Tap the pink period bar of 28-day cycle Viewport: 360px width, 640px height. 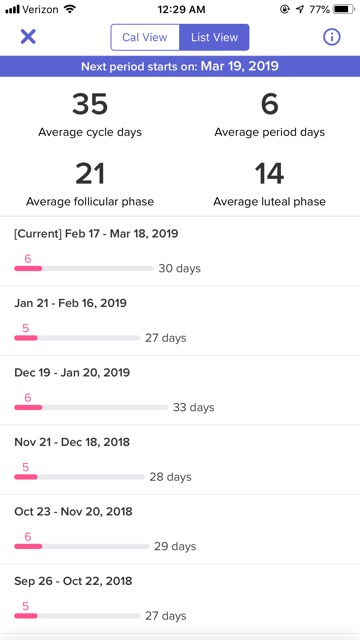[x=26, y=476]
